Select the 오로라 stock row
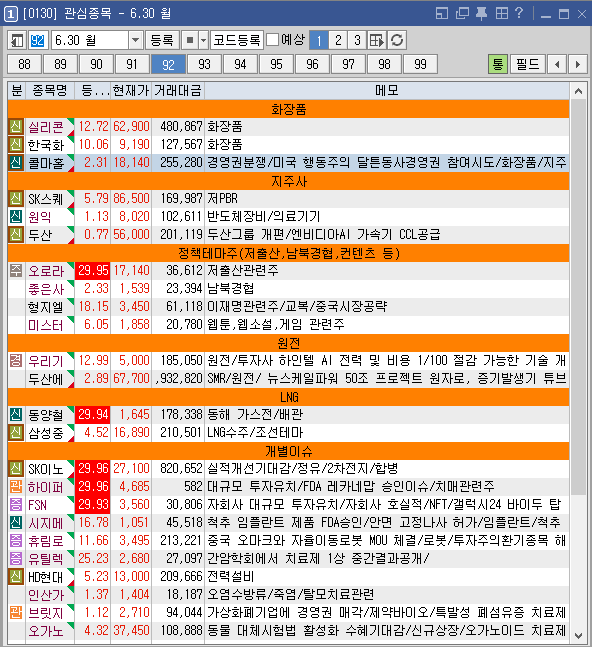592x647 pixels. point(288,271)
